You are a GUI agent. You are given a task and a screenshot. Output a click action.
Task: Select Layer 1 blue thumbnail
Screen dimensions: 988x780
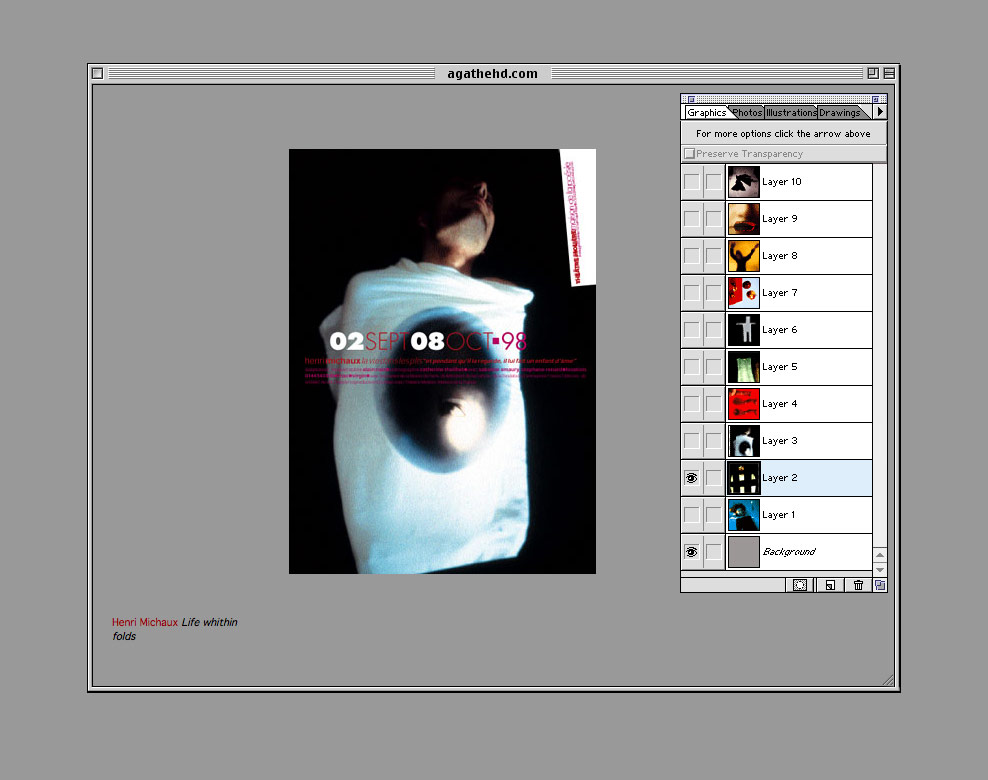(x=744, y=515)
